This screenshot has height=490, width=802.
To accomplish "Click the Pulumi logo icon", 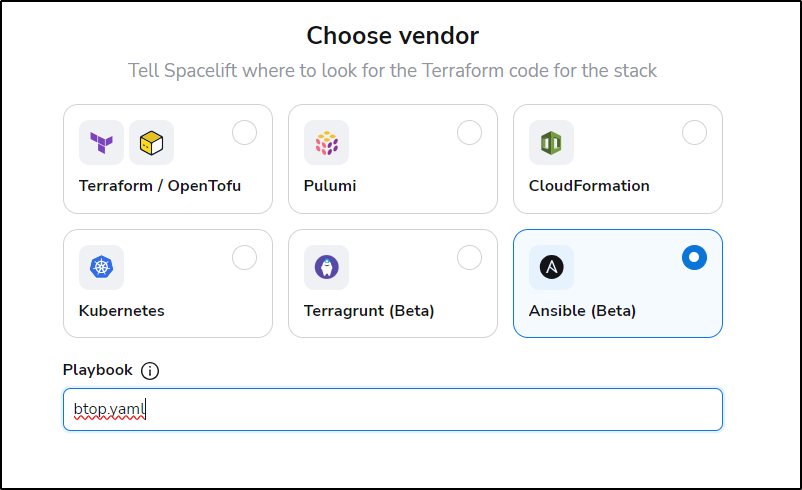I will pos(326,143).
